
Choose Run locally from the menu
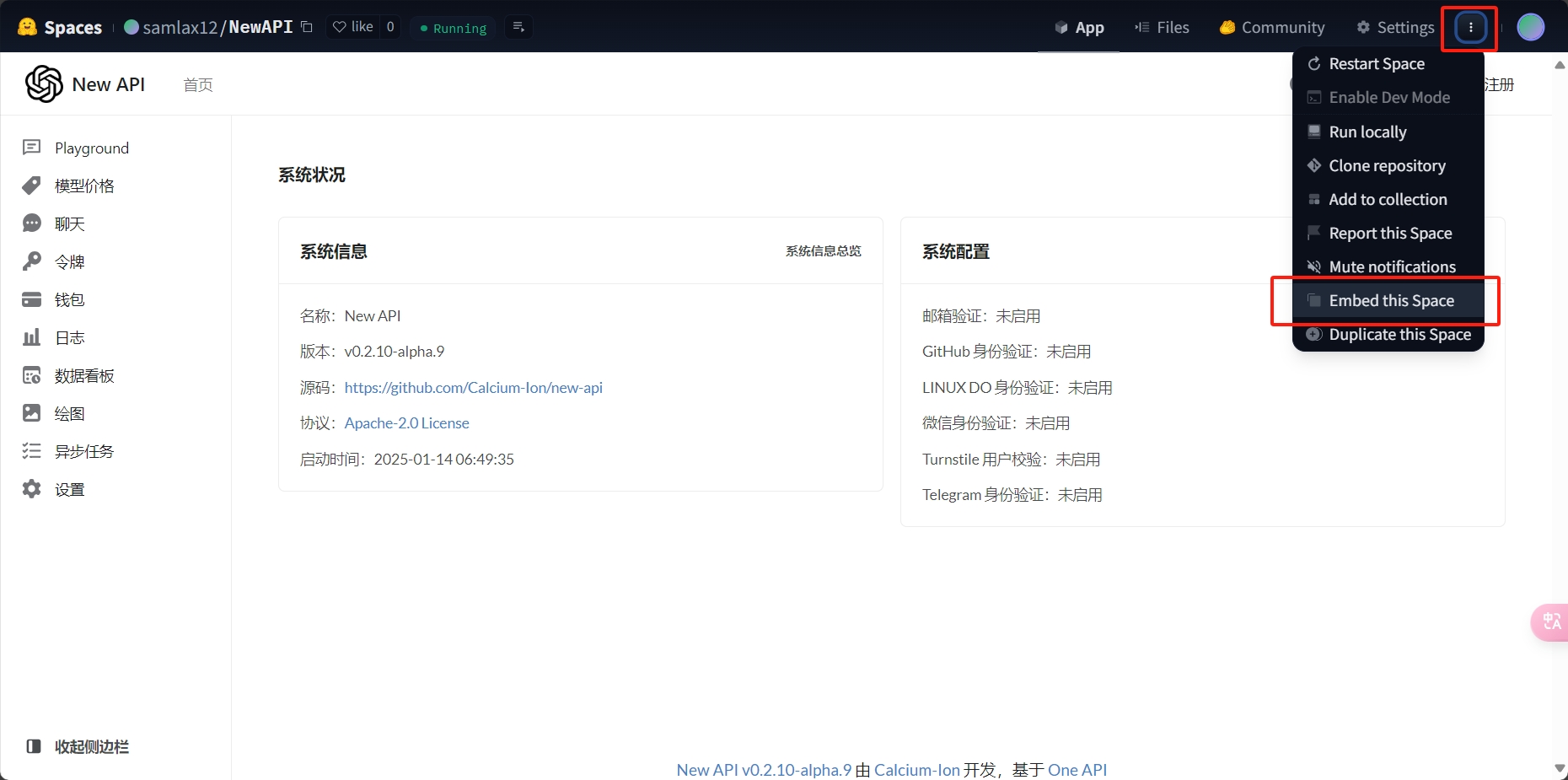click(1388, 132)
